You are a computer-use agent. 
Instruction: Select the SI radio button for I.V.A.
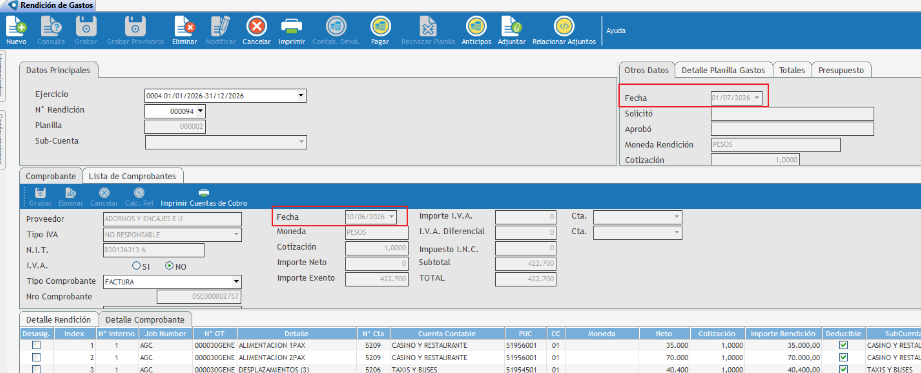click(x=136, y=266)
